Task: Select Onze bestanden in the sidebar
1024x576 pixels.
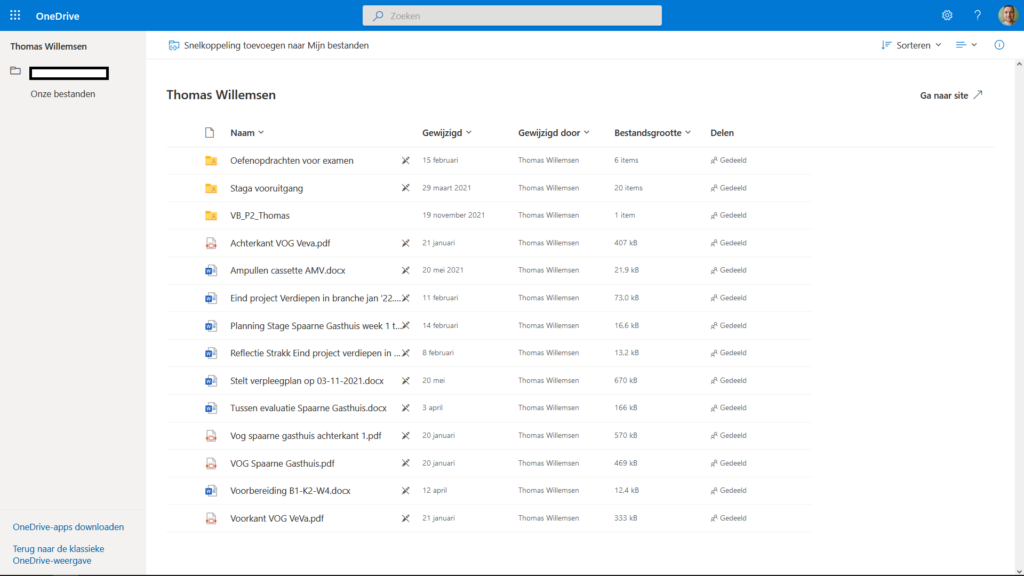Action: click(x=63, y=94)
